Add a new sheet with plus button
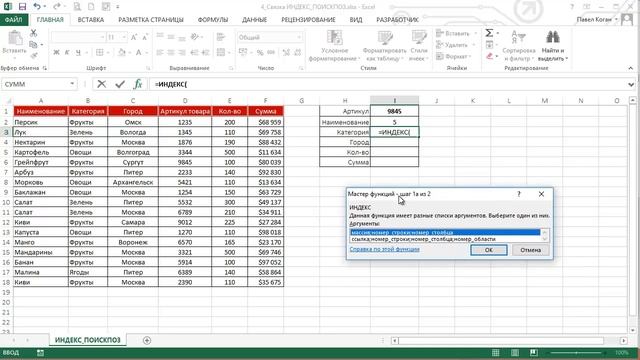 tap(147, 340)
